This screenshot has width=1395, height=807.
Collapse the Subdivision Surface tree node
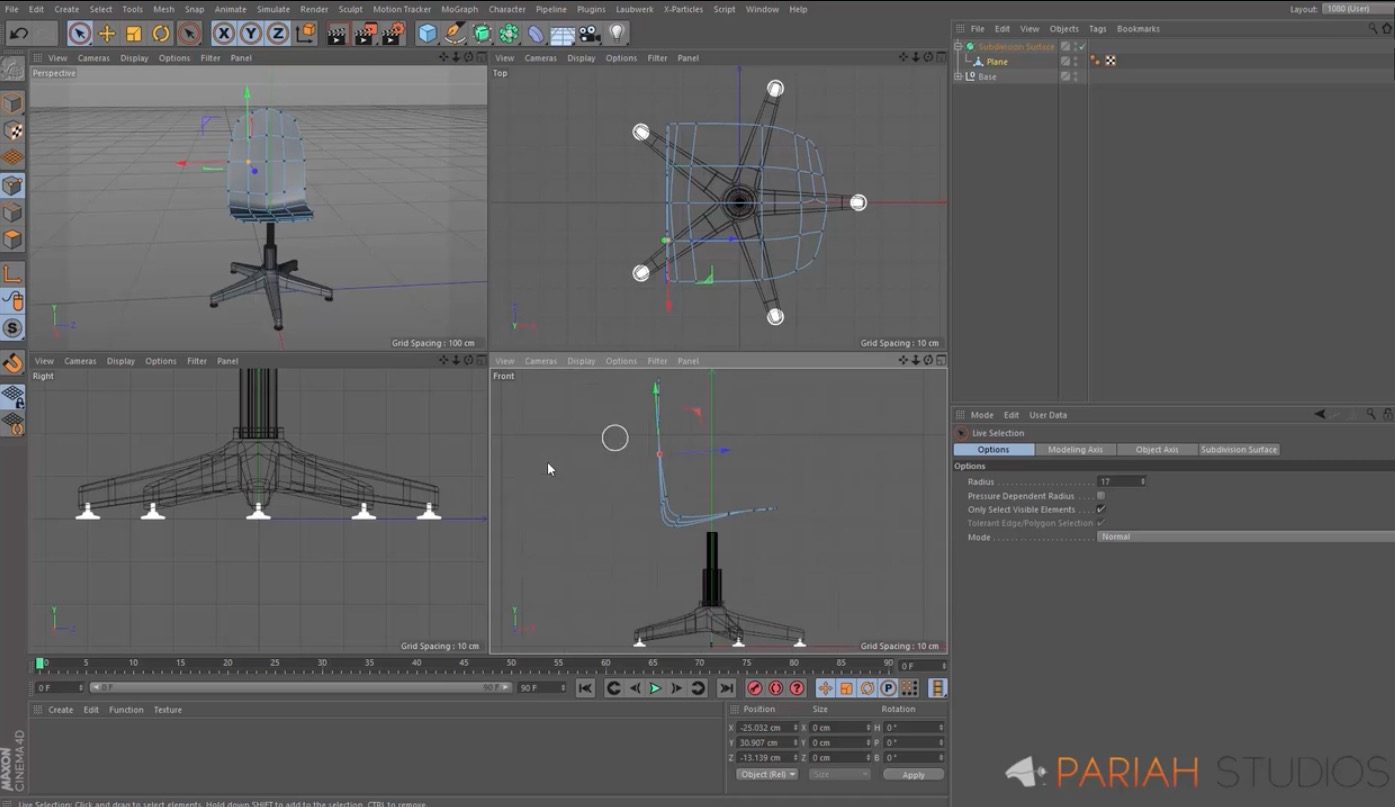pos(958,46)
